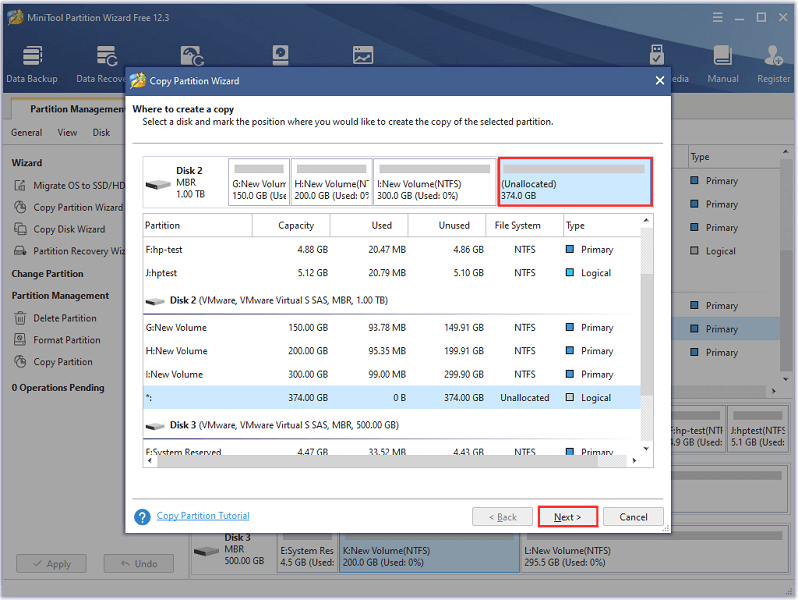Select the unallocated 374.00 GB row

391,397
